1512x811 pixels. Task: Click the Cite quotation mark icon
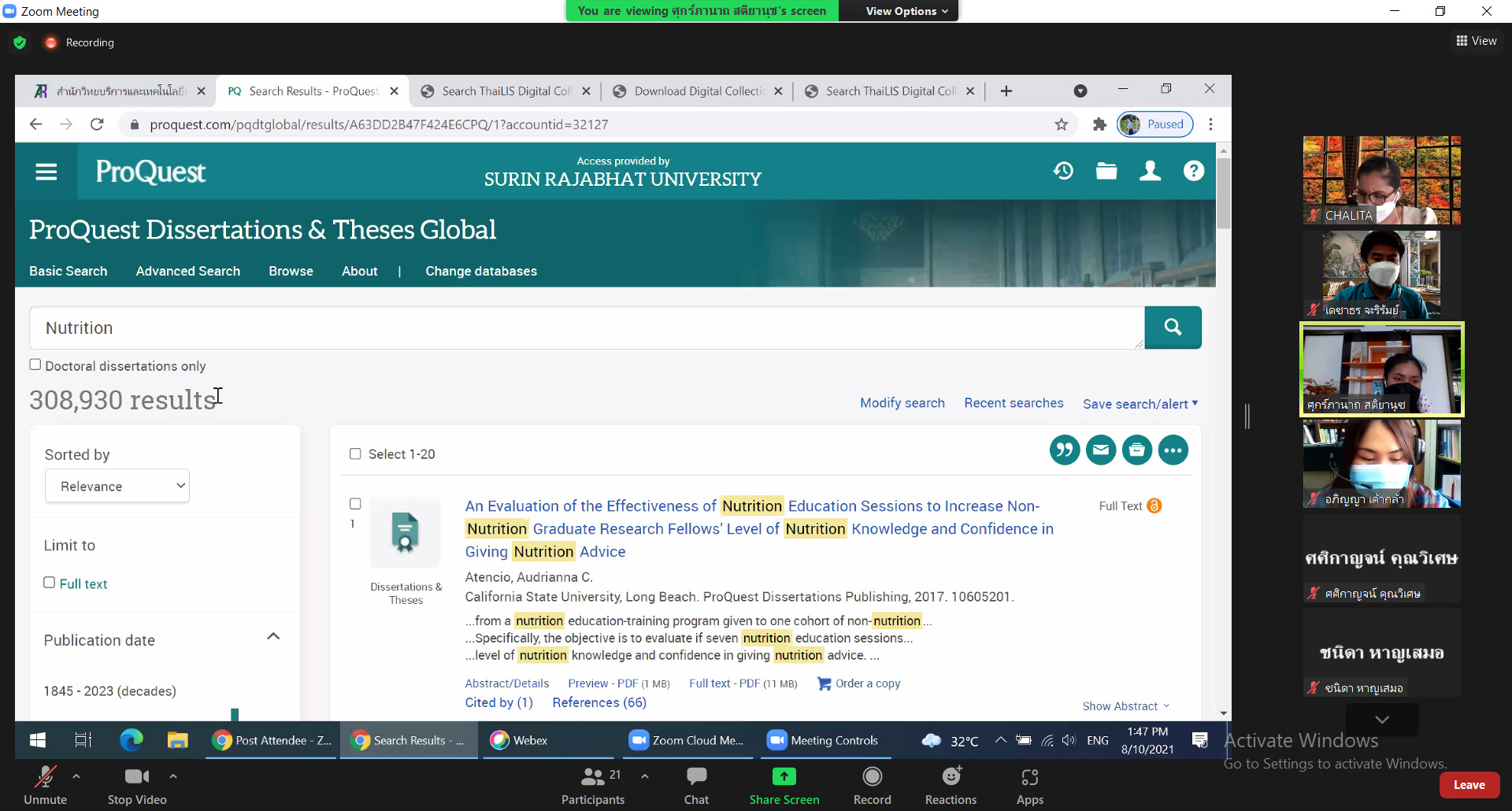(x=1064, y=450)
